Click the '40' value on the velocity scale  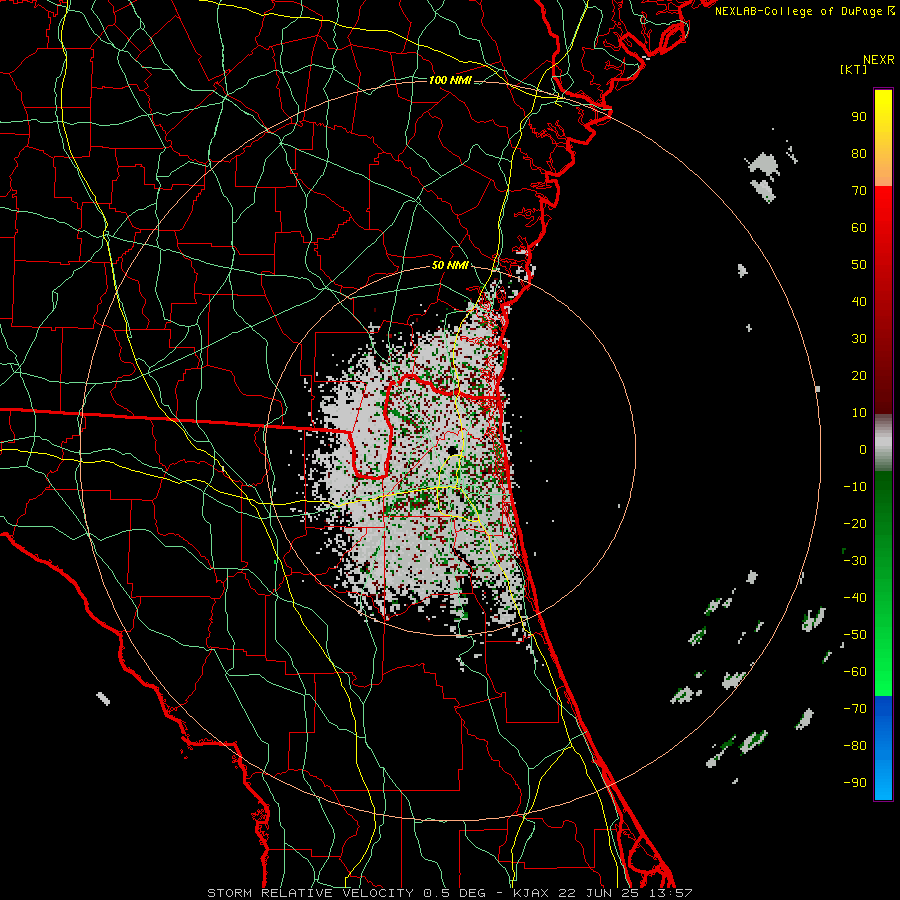pyautogui.click(x=859, y=302)
